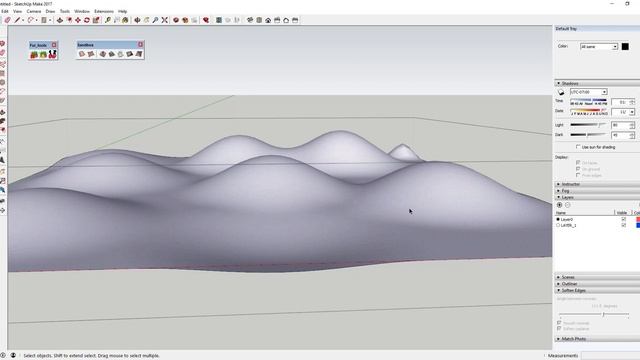Toggle Show Shadows icon in Shadows panel
Screen dimensions: 640x360
point(561,92)
